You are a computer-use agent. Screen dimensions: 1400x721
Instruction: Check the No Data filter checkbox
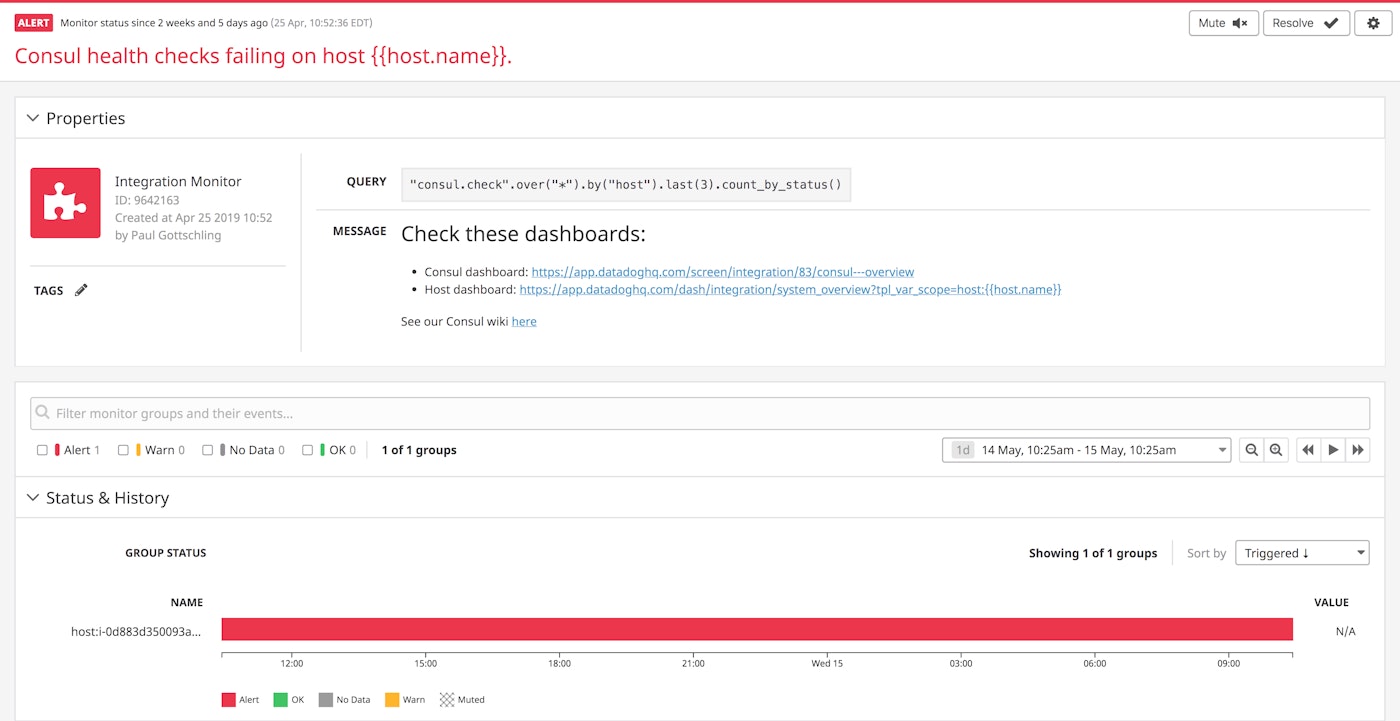[207, 450]
